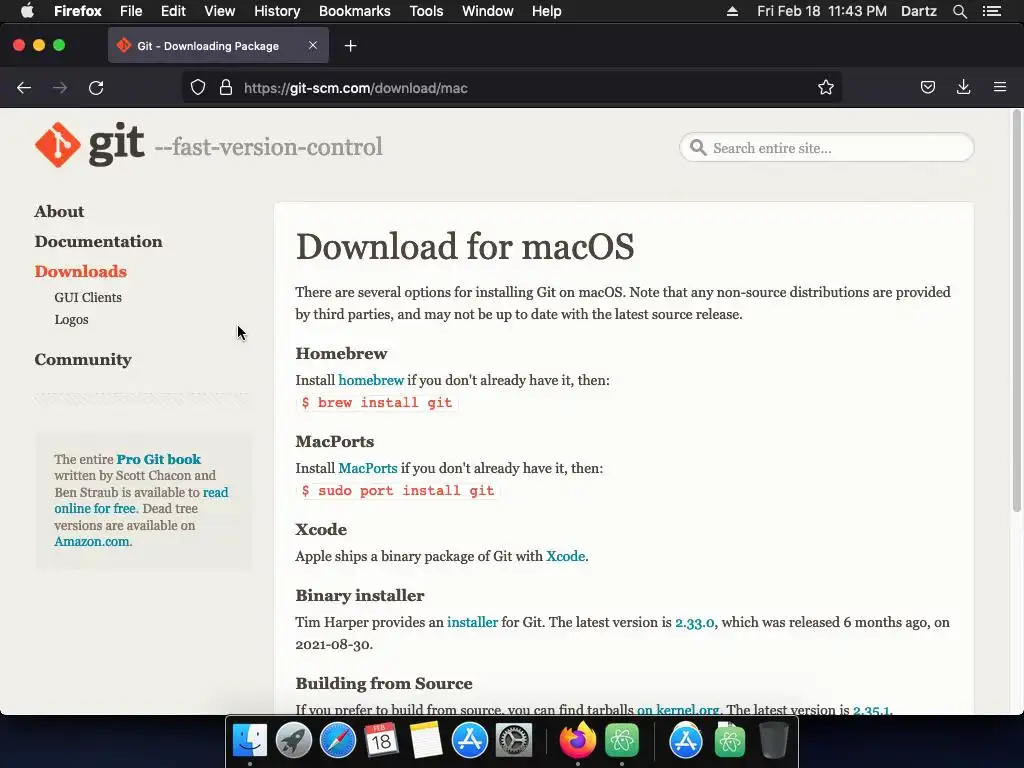Viewport: 1024px width, 768px height.
Task: Open System Preferences from the Dock
Action: point(514,741)
